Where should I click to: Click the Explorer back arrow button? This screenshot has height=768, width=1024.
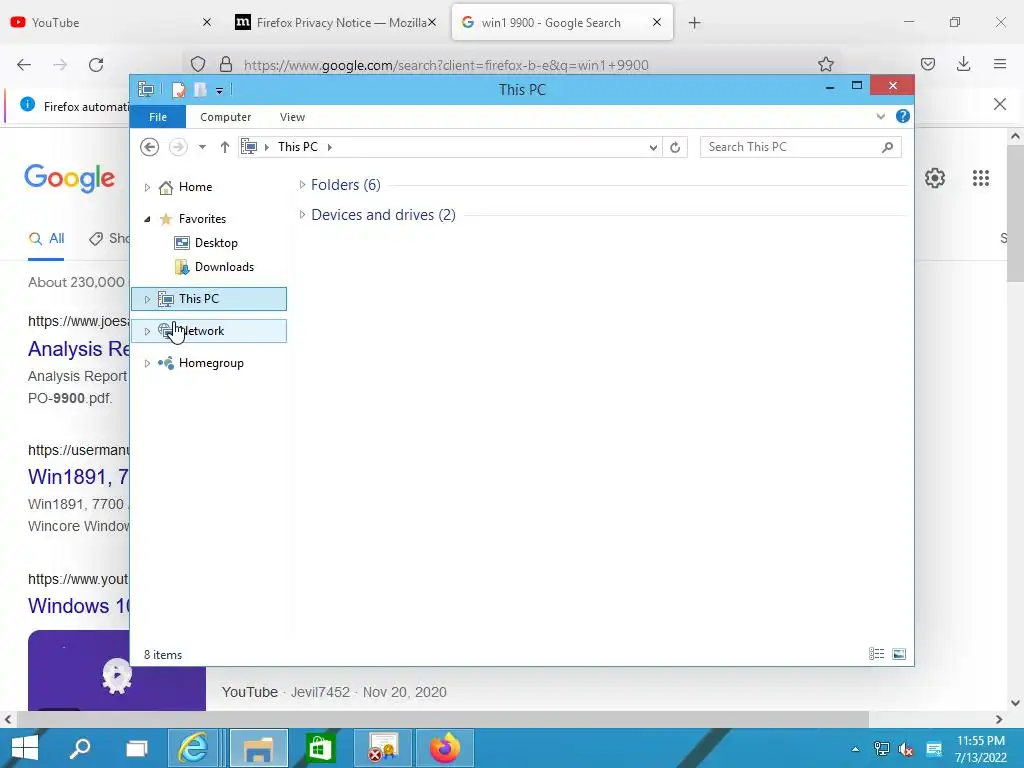click(150, 147)
